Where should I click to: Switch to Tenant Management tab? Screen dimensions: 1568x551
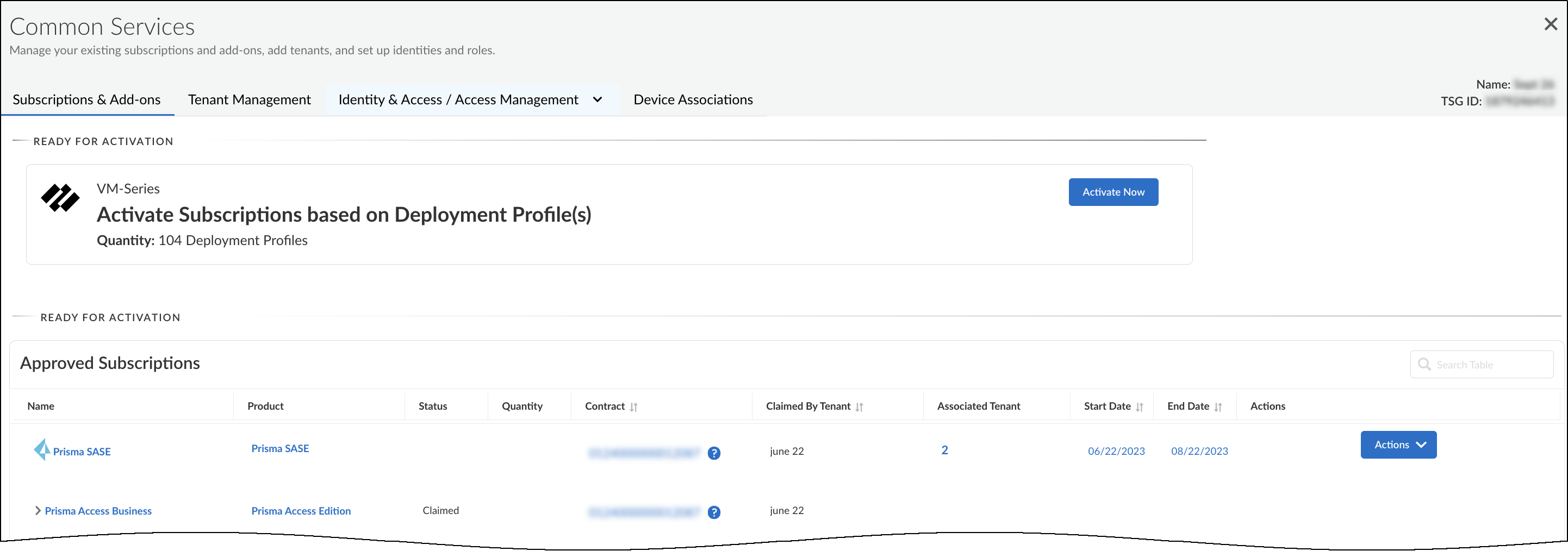coord(249,100)
